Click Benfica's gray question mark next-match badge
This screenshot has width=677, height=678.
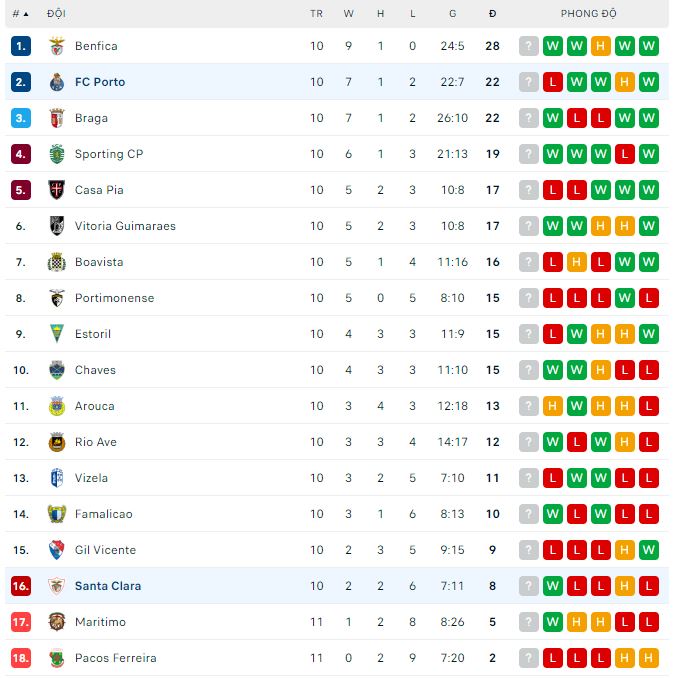pos(529,46)
